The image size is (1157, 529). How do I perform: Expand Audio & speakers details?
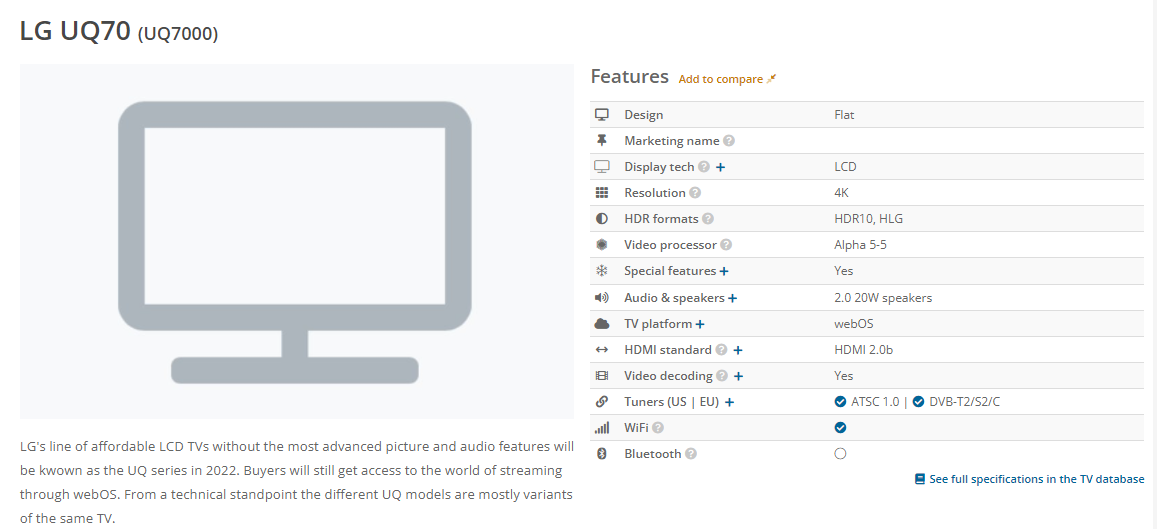[x=733, y=298]
